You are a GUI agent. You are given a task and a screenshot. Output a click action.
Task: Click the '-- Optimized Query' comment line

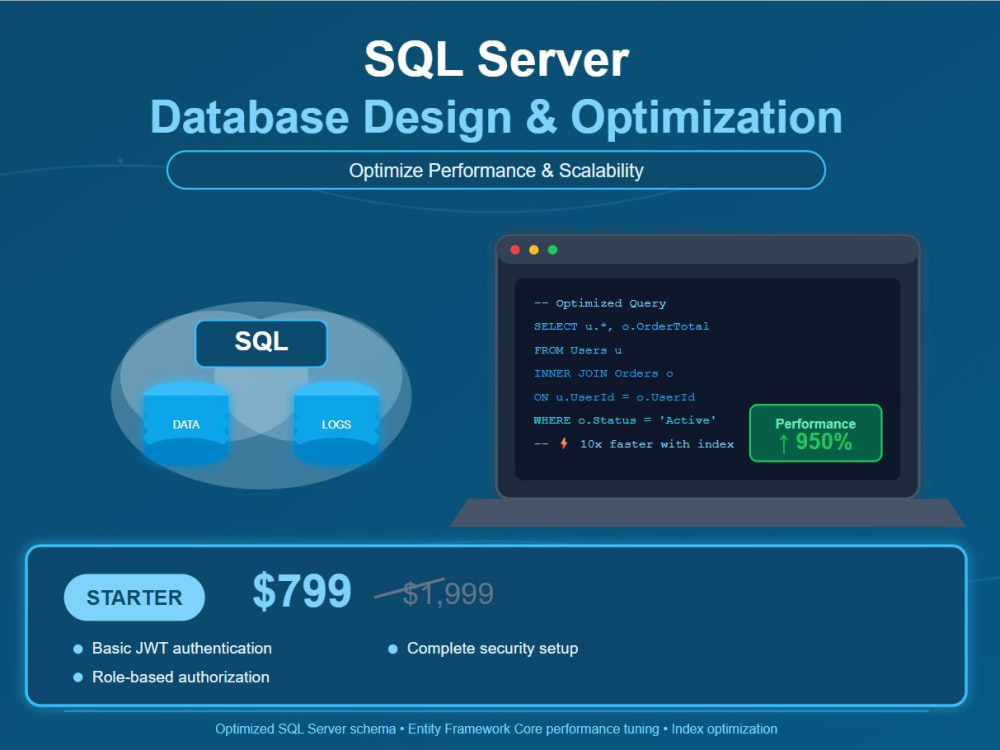(600, 303)
